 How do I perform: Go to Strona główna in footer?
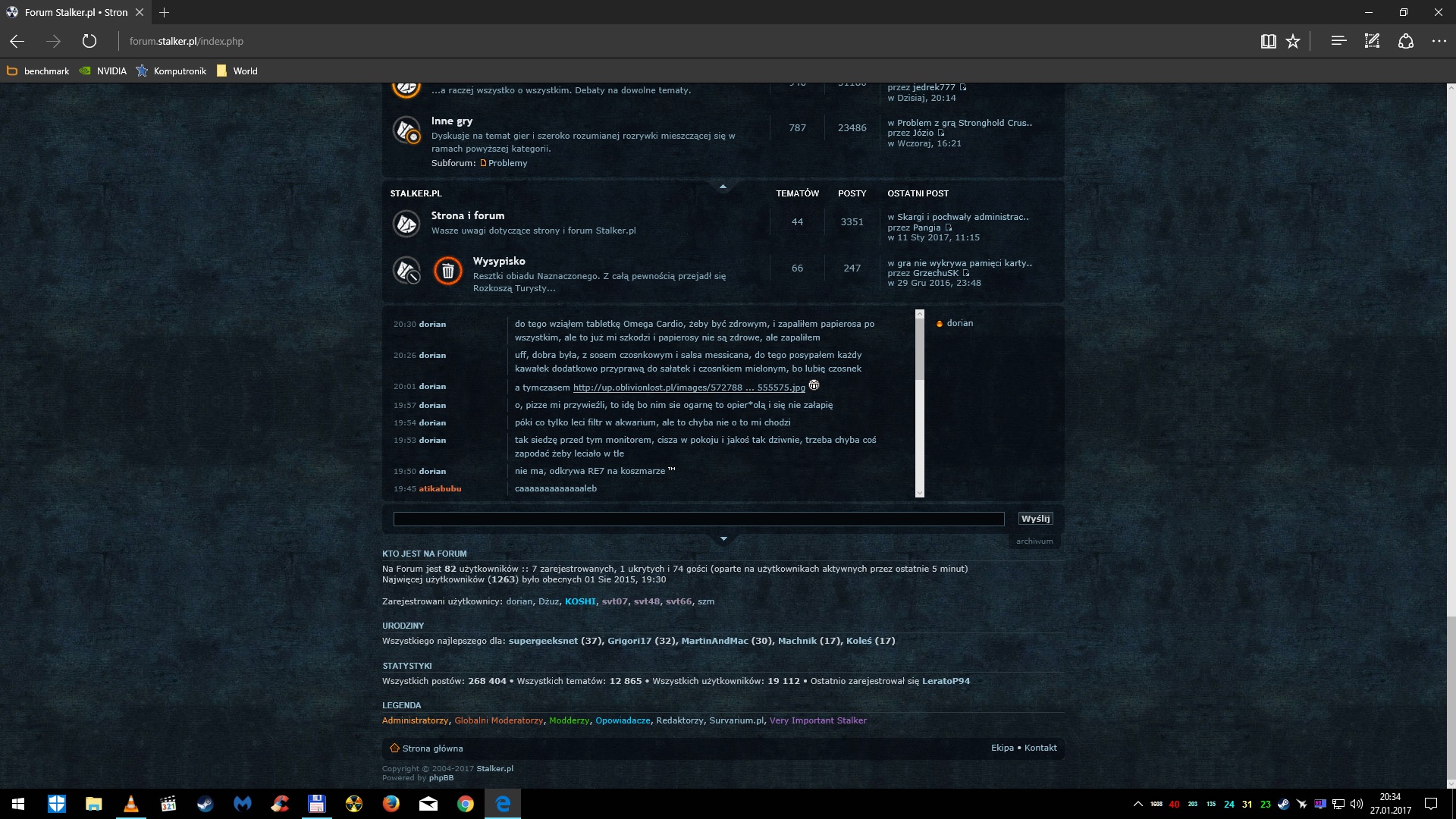(432, 748)
